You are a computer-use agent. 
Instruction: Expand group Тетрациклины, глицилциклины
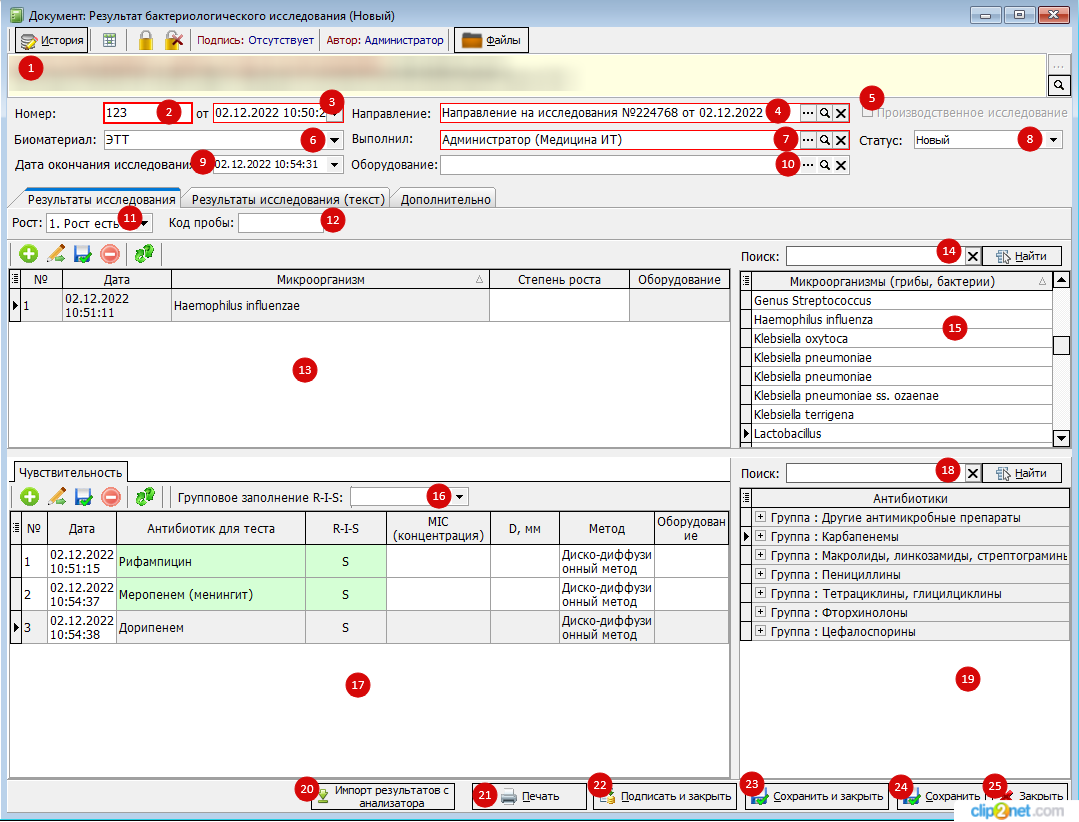point(760,593)
